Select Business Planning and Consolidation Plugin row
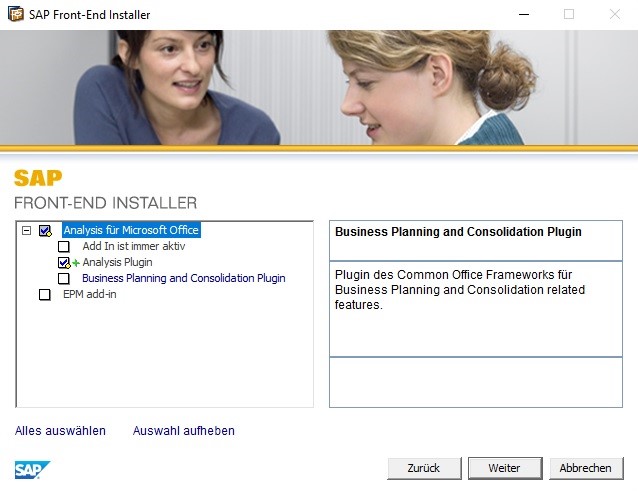The width and height of the screenshot is (638, 491). 184,278
